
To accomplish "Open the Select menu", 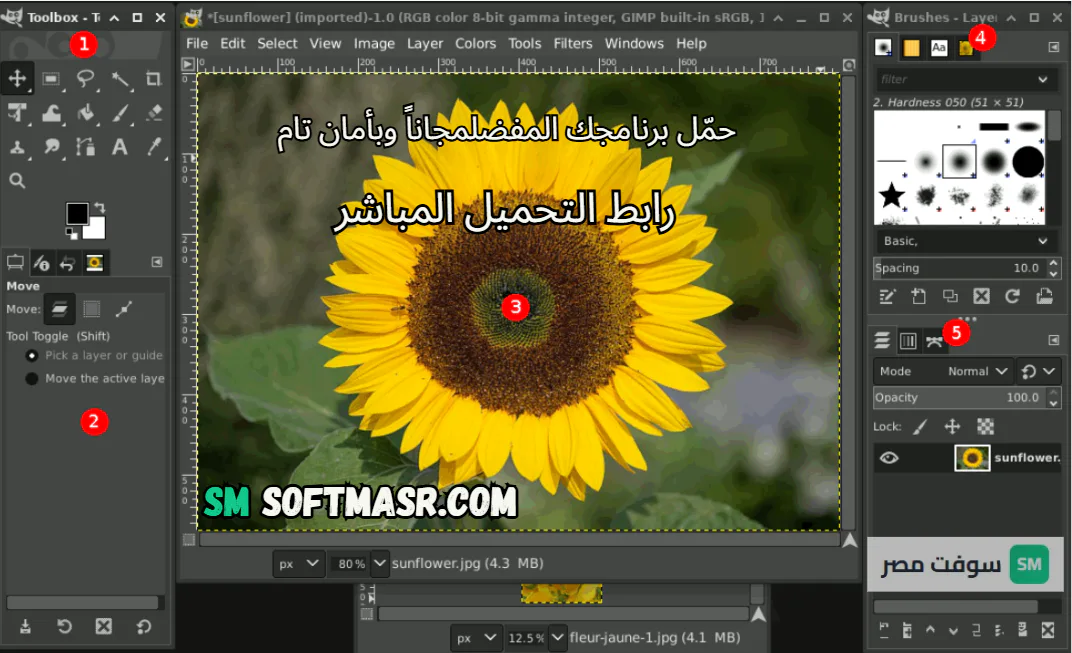I will tap(277, 43).
